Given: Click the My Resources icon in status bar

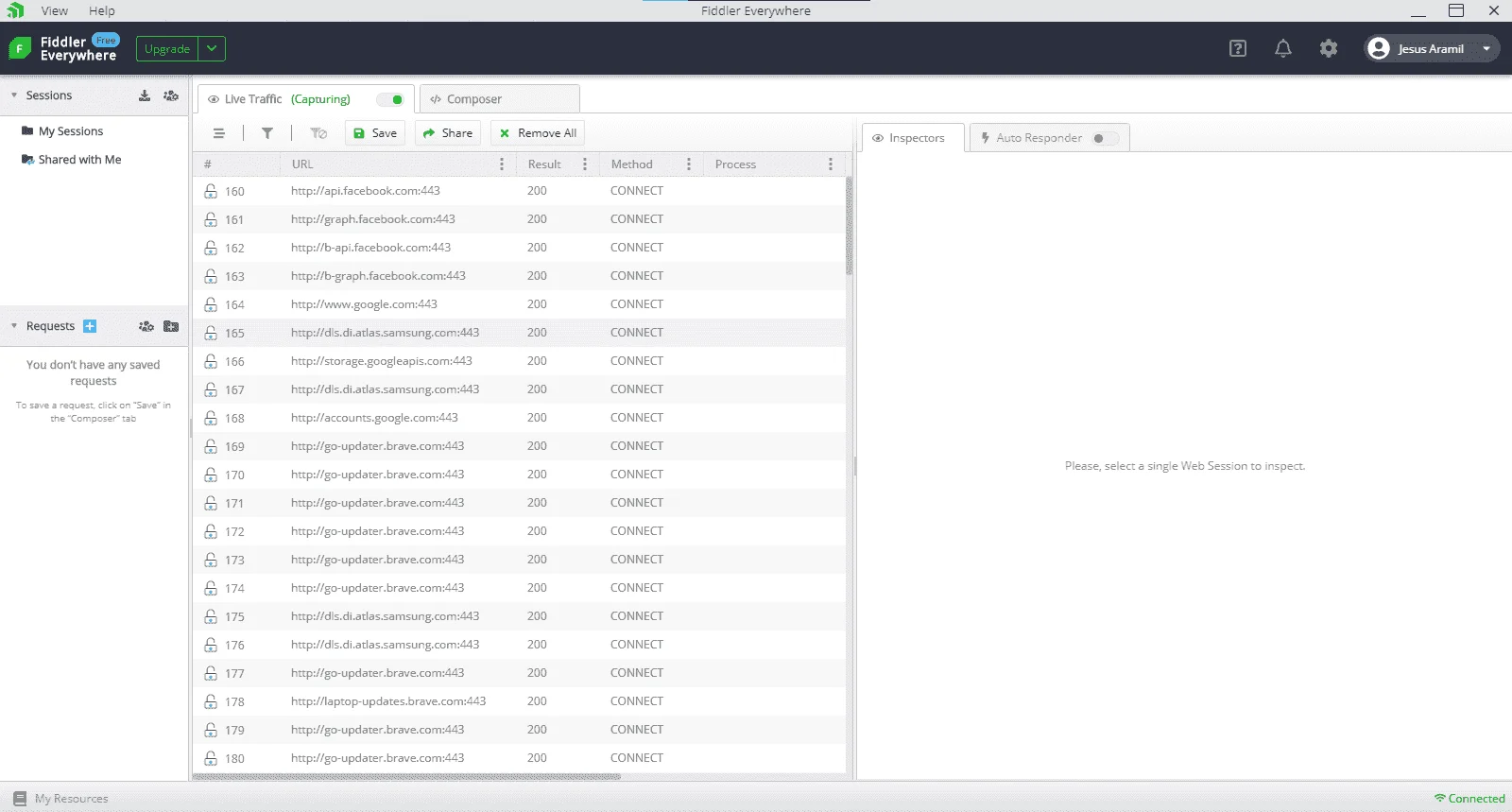Looking at the screenshot, I should (20, 799).
